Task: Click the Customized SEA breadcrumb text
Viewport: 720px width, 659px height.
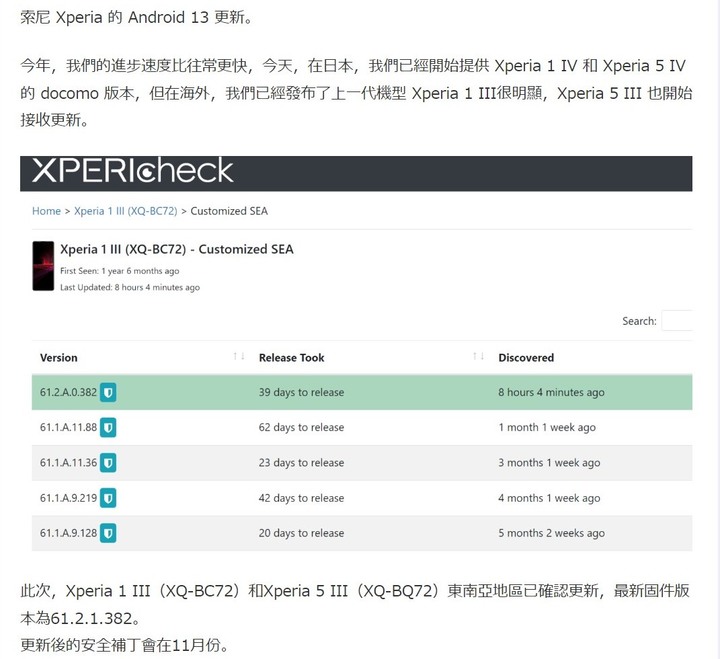Action: pos(229,211)
